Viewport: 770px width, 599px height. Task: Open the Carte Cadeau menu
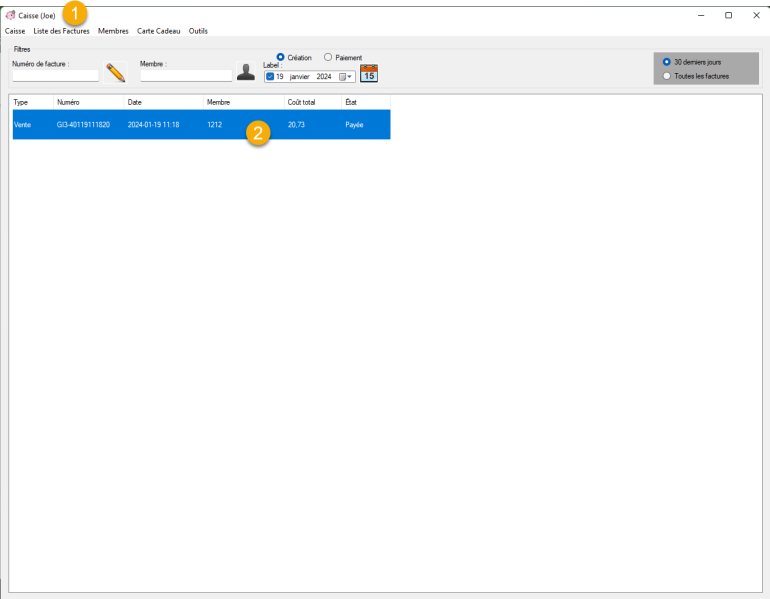(159, 31)
